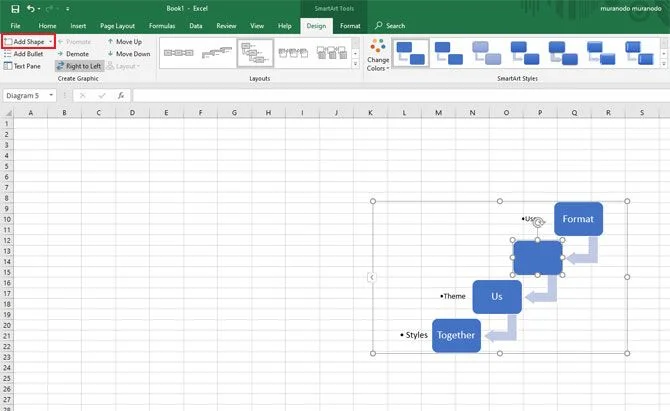Open the Formulas tab

click(162, 26)
